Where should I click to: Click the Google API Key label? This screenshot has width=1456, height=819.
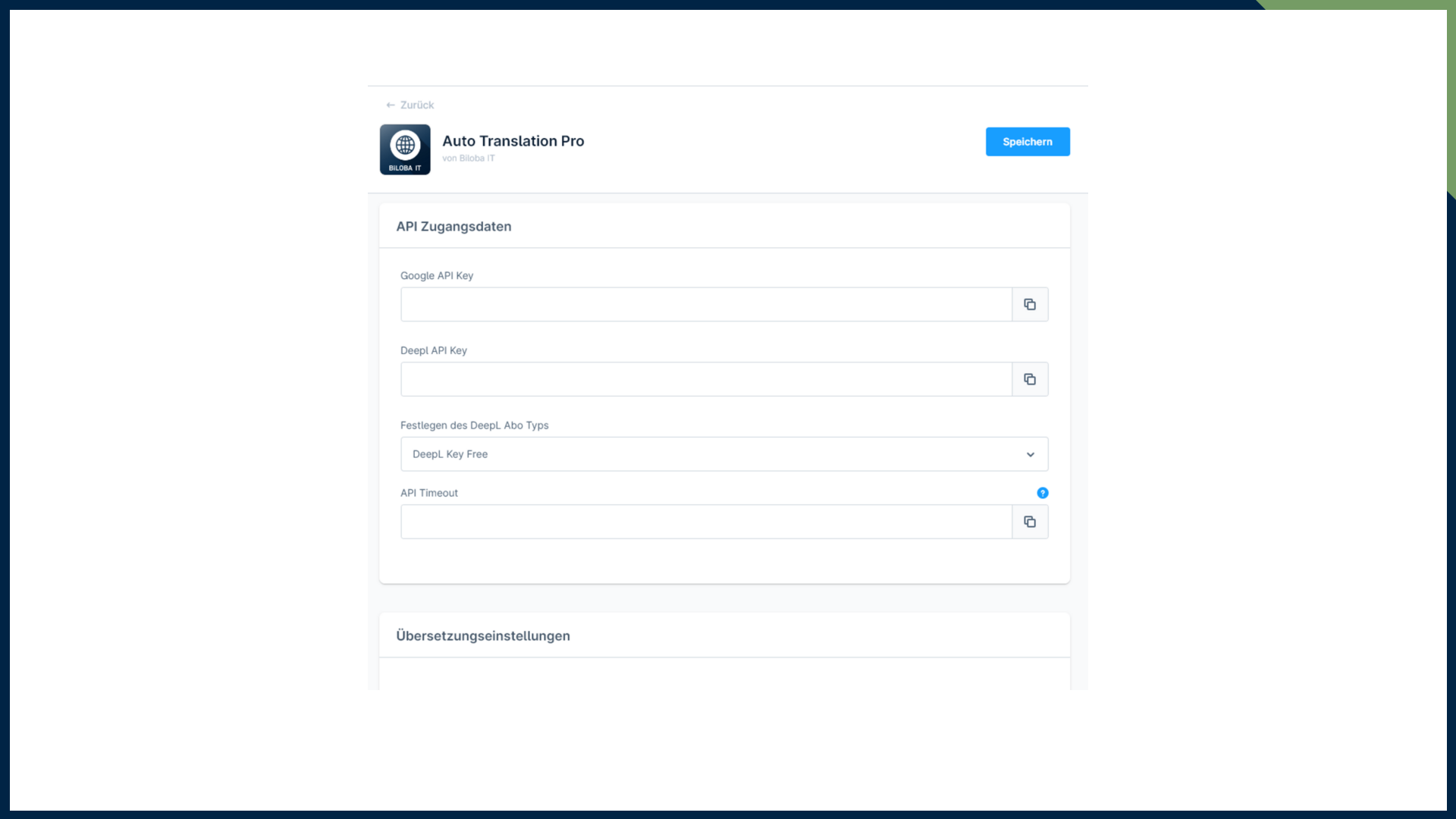pyautogui.click(x=437, y=276)
